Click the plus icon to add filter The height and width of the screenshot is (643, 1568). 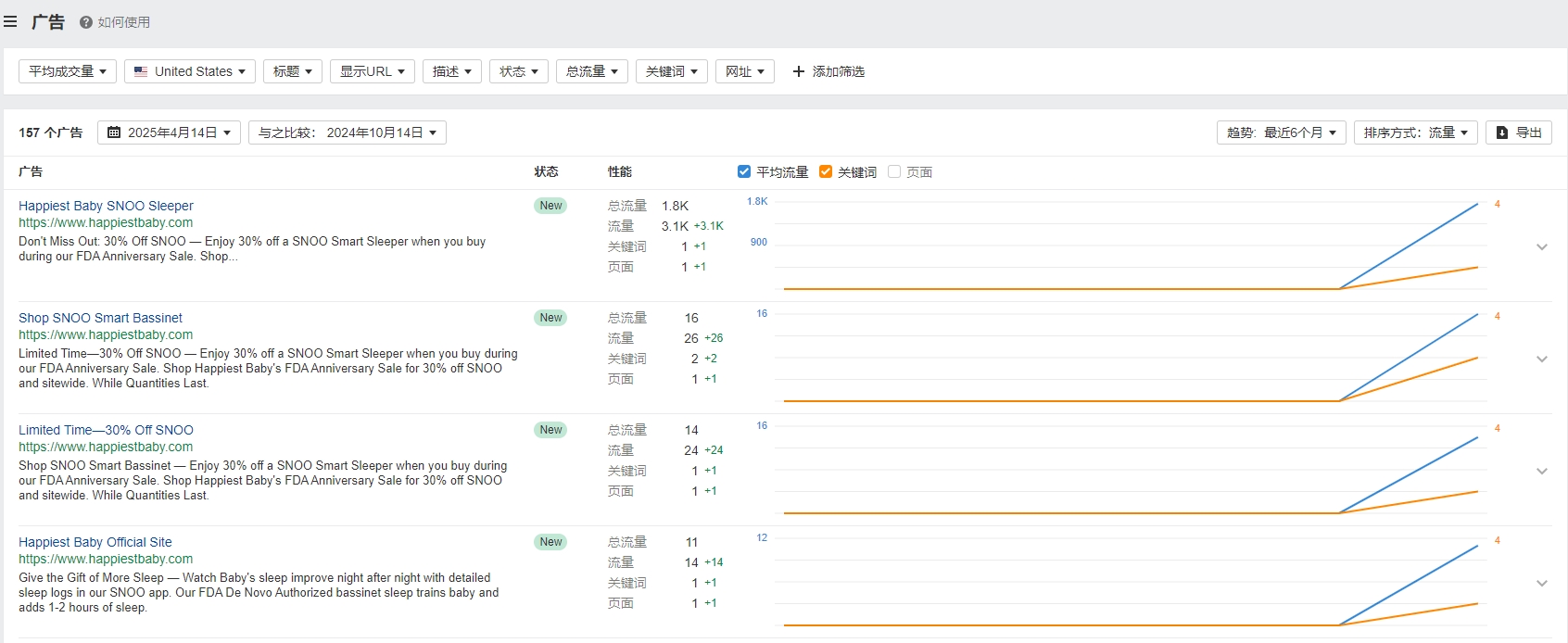pyautogui.click(x=799, y=71)
